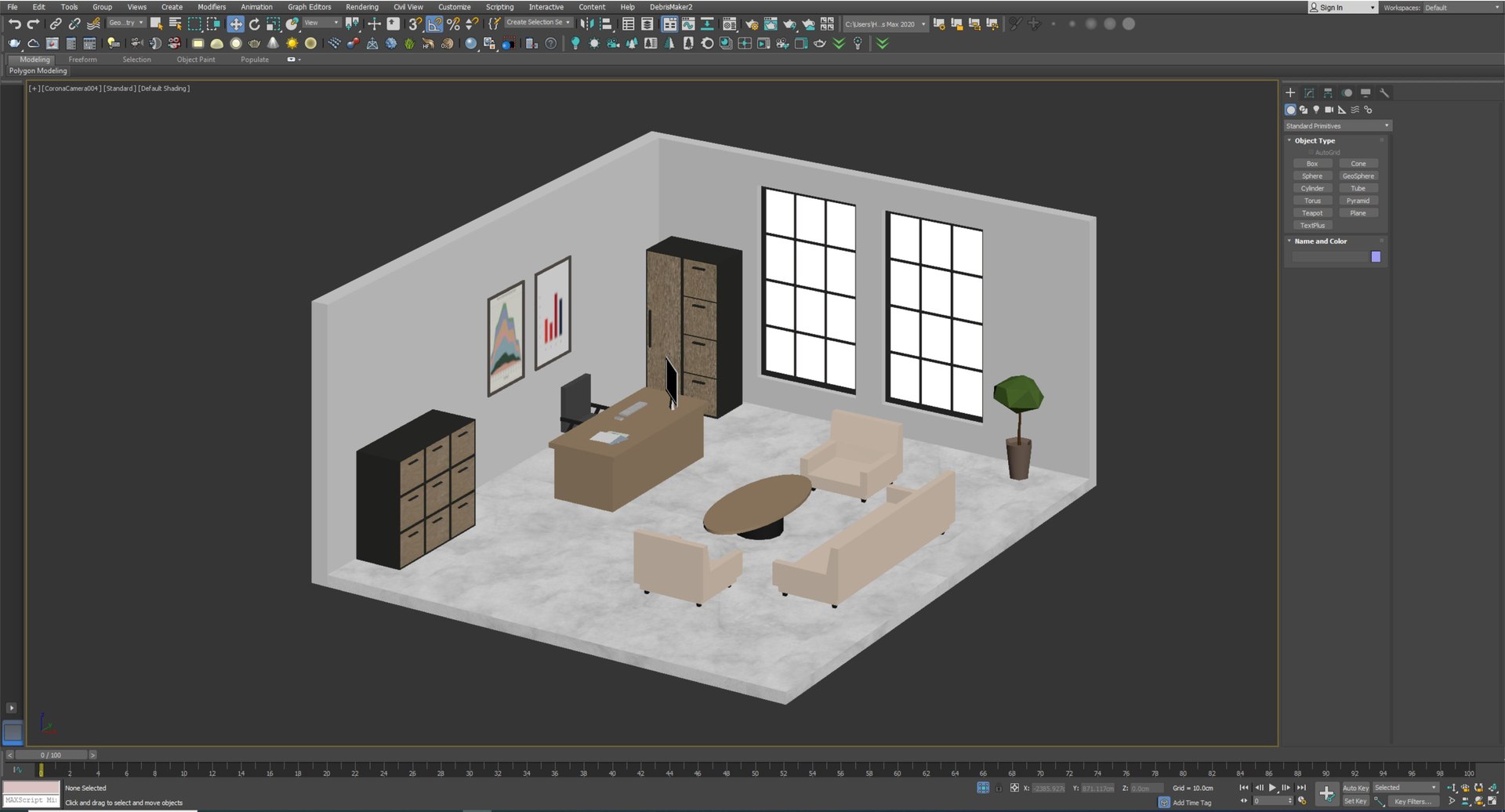The width and height of the screenshot is (1505, 812).
Task: Open the Scripting menu
Action: [500, 7]
